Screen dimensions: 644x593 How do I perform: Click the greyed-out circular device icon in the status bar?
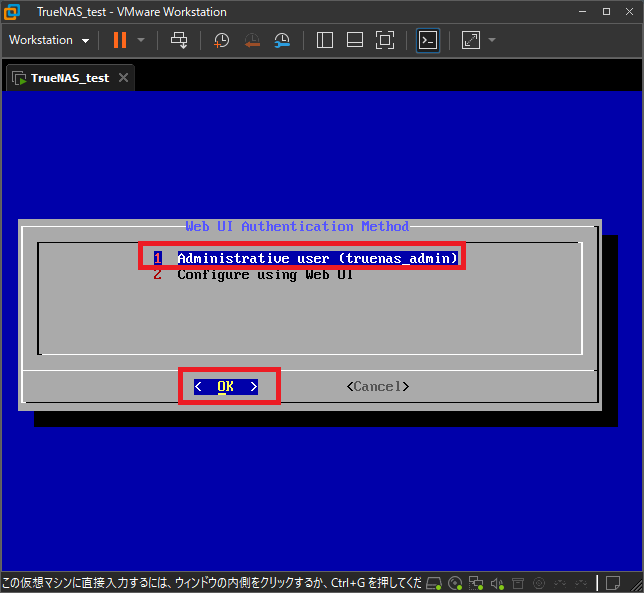[x=539, y=583]
